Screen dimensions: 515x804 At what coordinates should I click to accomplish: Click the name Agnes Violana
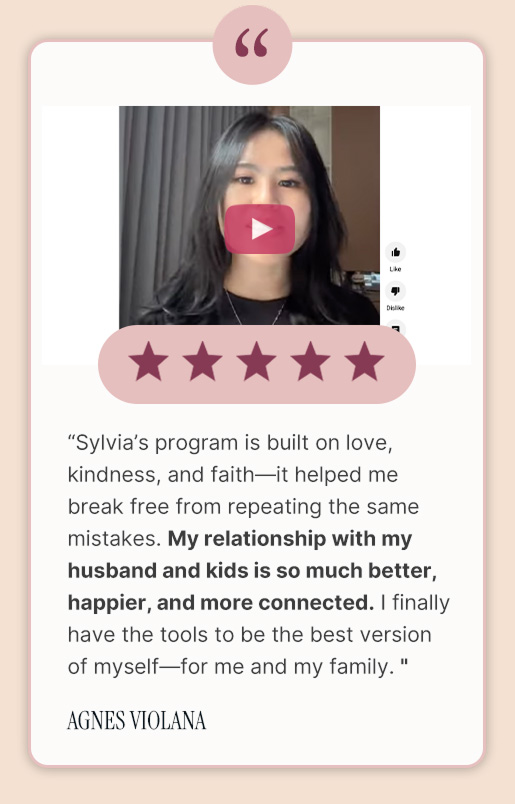(x=136, y=720)
